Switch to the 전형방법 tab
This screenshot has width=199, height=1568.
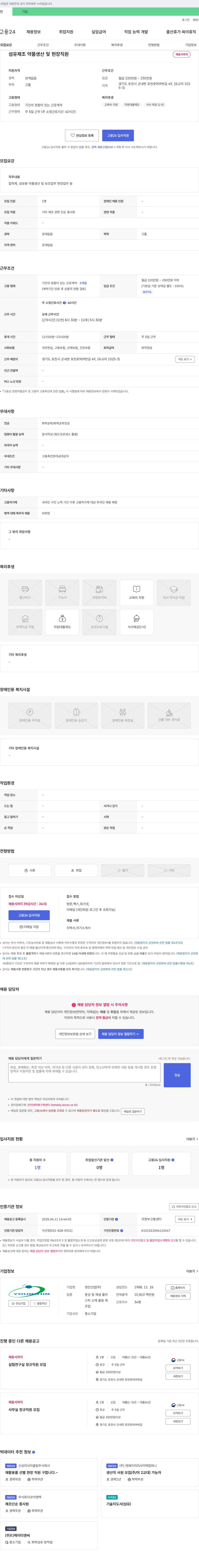click(154, 45)
